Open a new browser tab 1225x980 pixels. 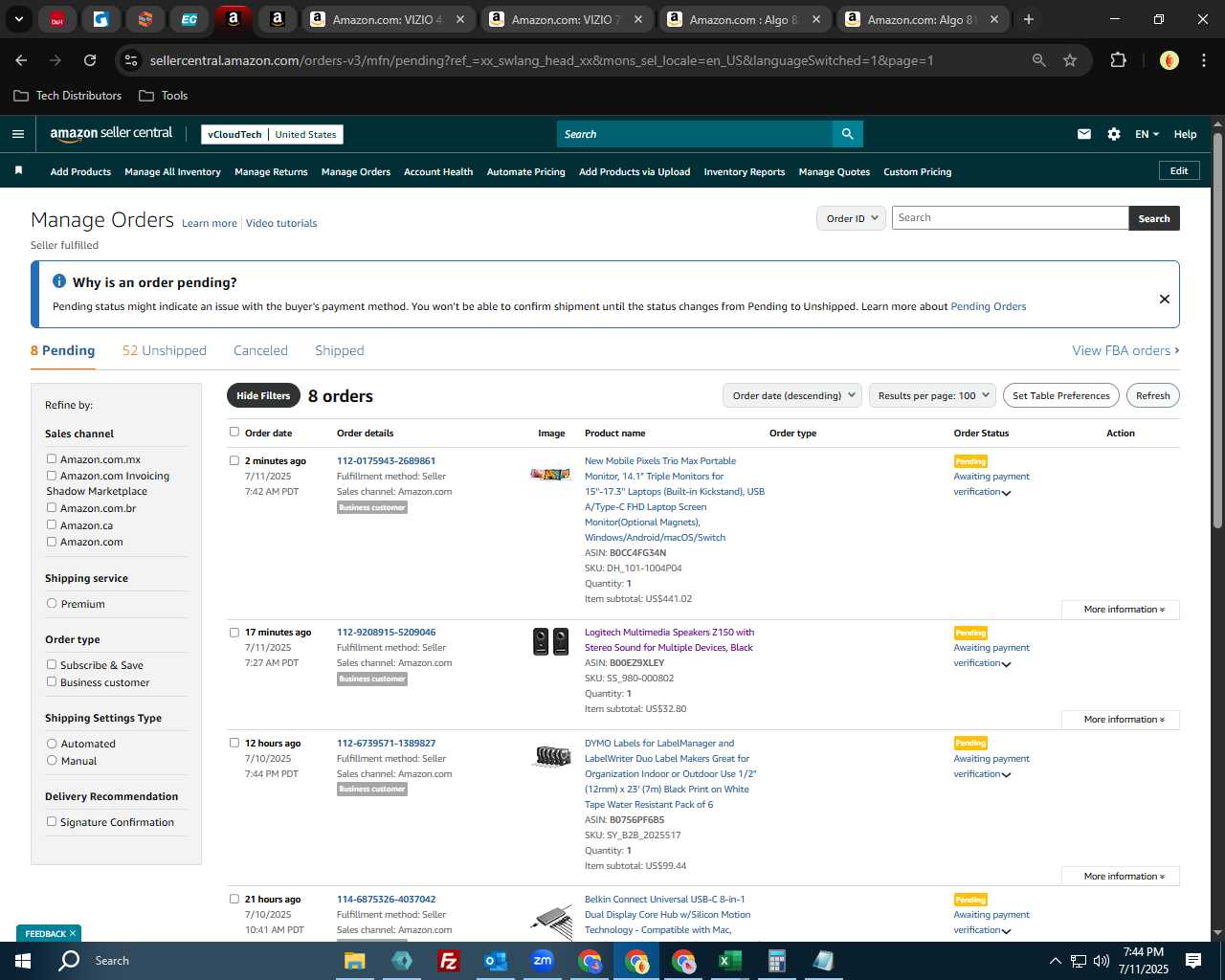click(1028, 19)
